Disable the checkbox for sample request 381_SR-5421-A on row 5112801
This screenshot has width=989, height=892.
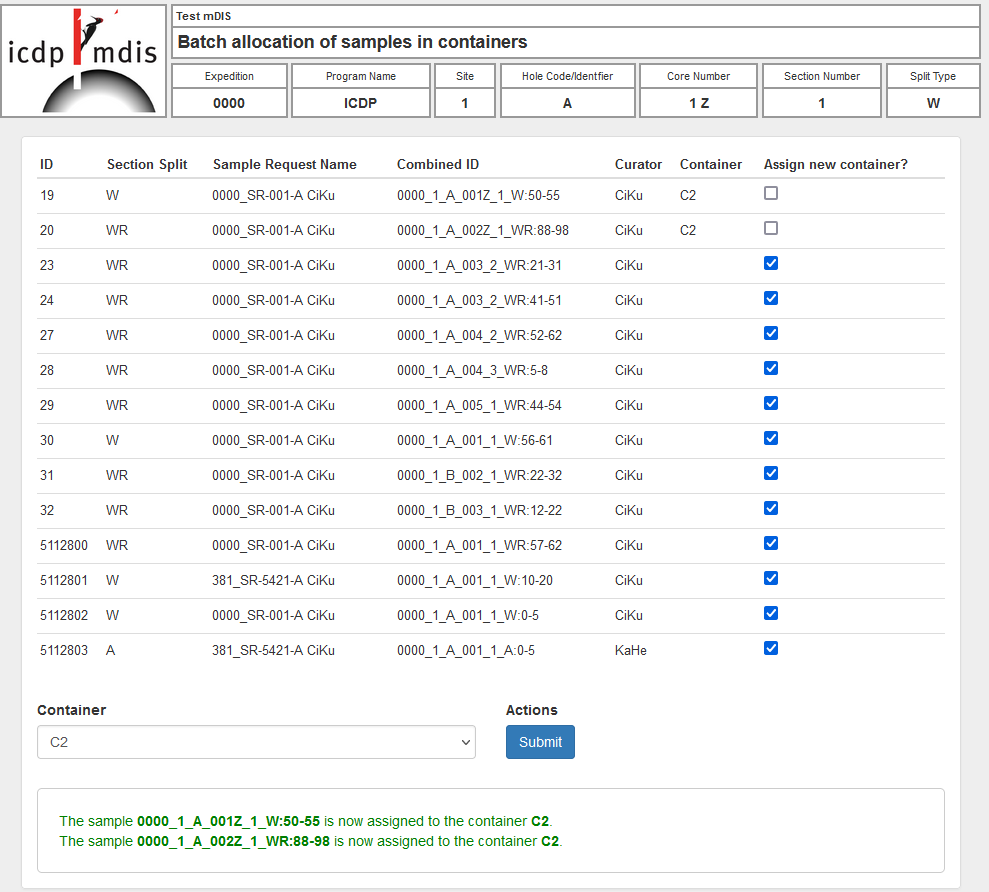coord(770,578)
